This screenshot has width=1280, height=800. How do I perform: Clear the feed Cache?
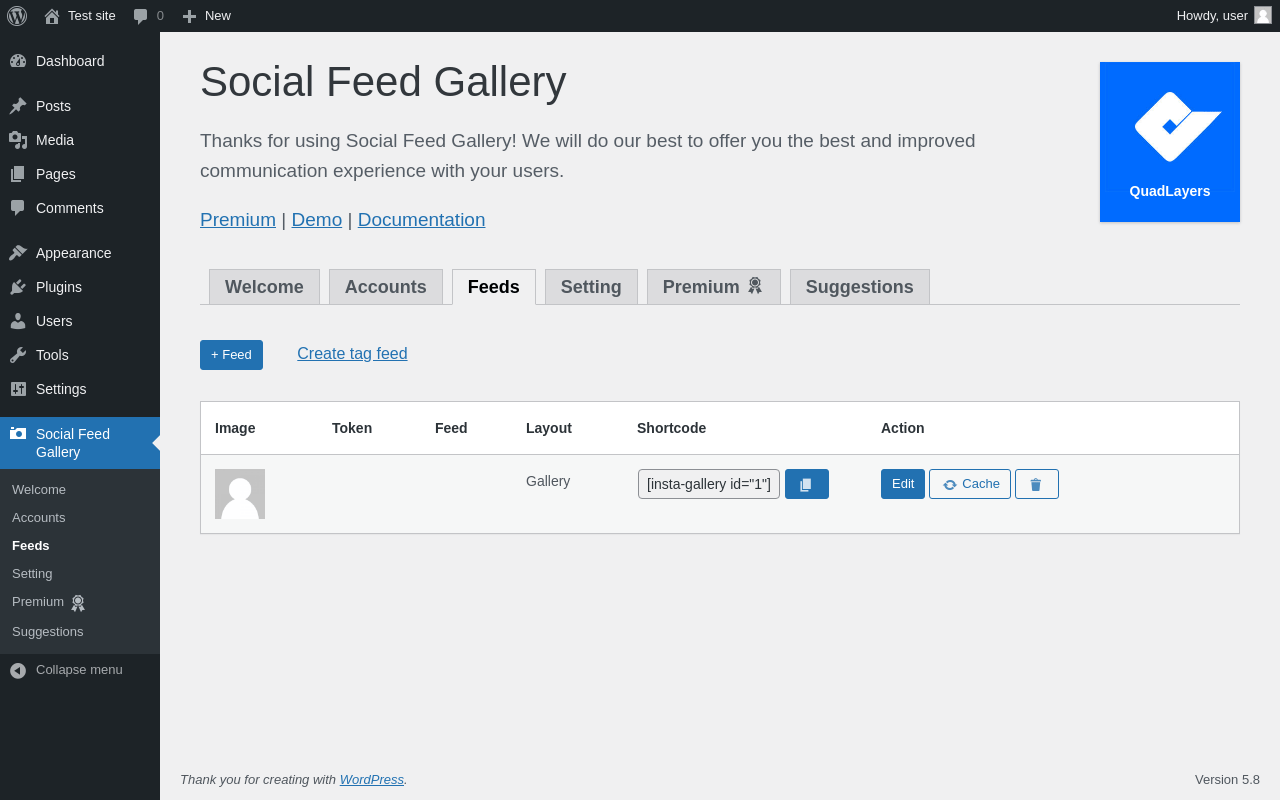click(x=969, y=484)
